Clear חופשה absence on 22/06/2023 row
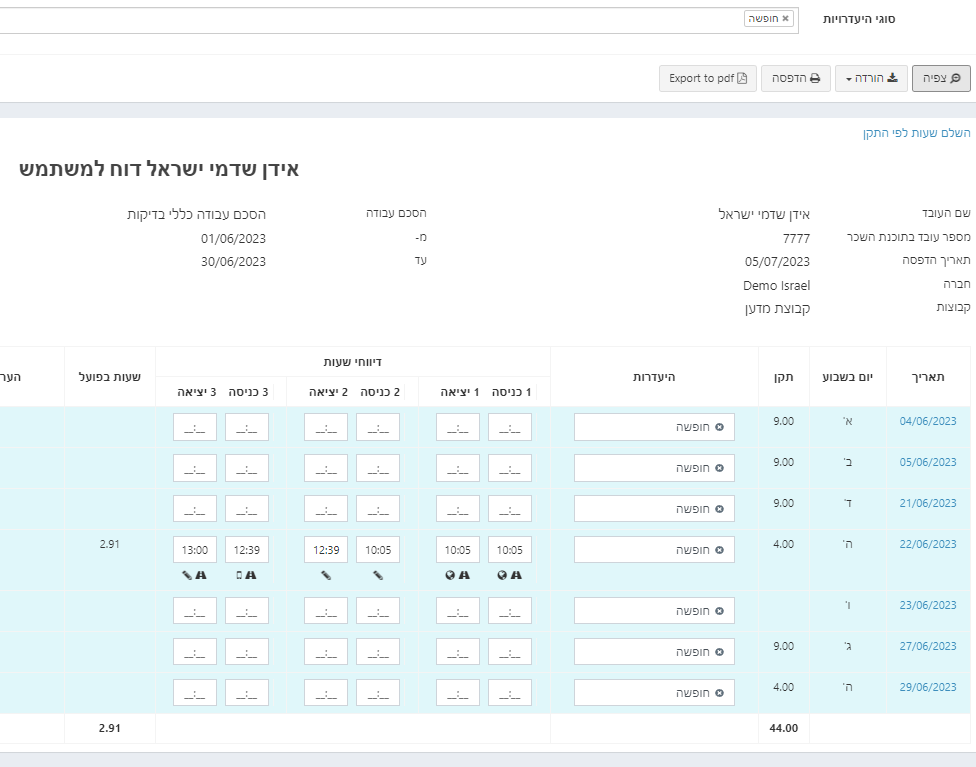976x767 pixels. (x=720, y=550)
